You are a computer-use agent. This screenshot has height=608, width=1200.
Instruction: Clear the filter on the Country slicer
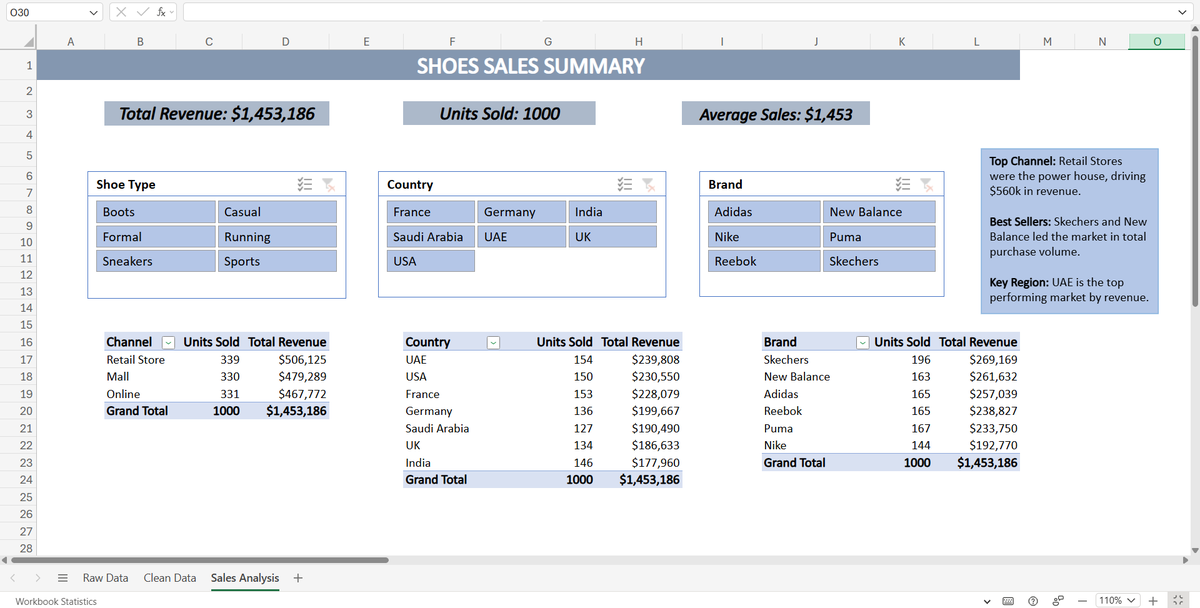649,184
